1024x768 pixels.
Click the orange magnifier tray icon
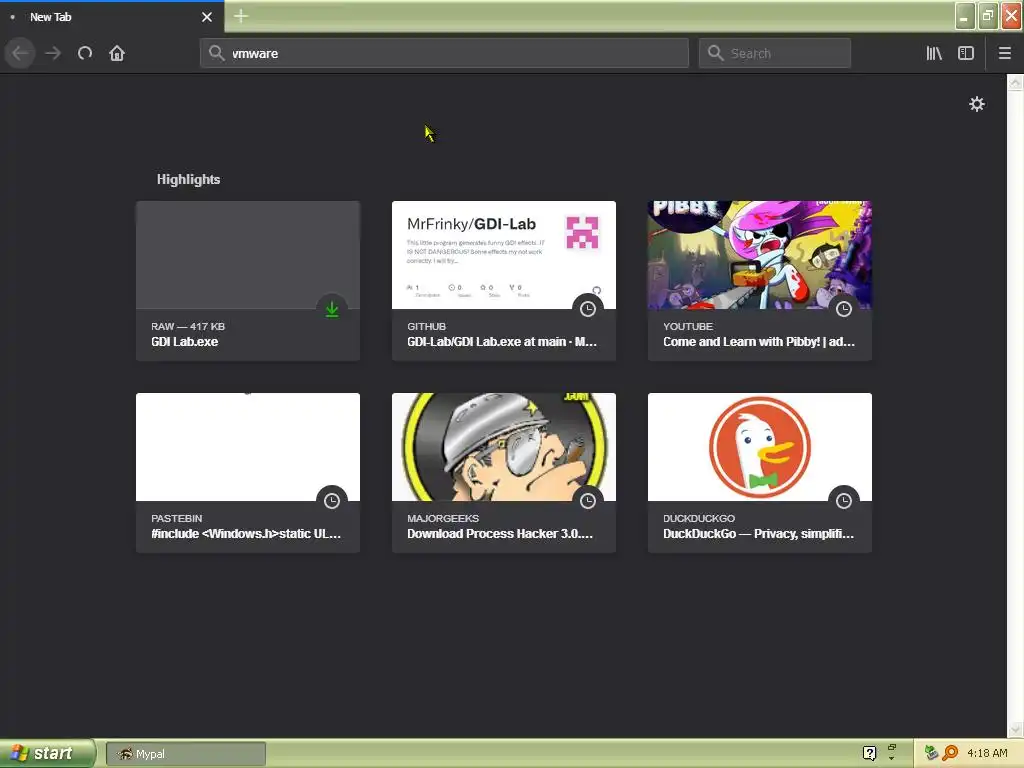point(950,753)
